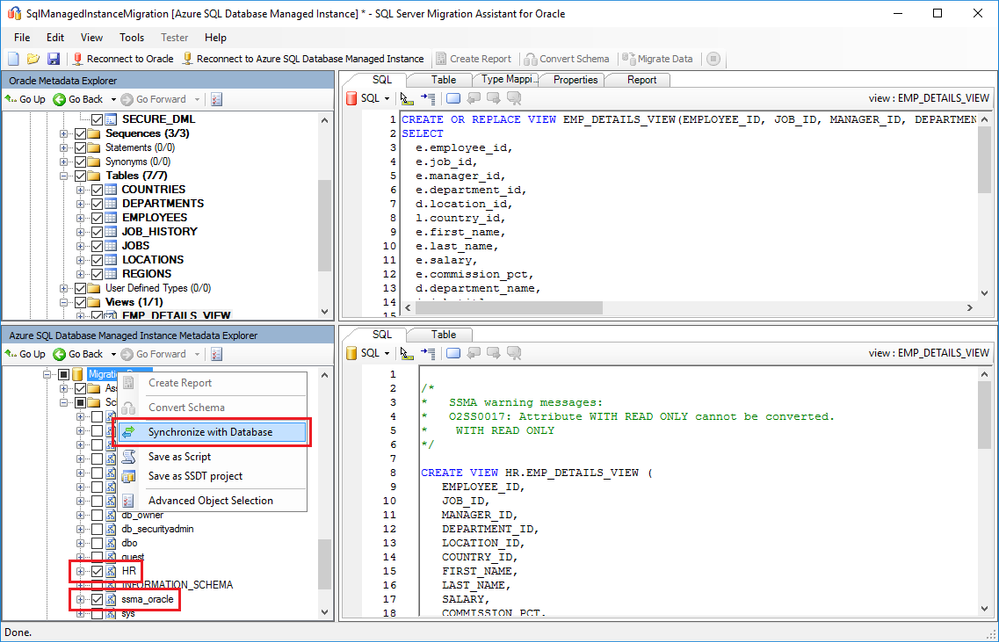The image size is (999, 642).
Task: Click the second icon right of SQL in the Azure SQL toolbar
Action: click(x=428, y=353)
